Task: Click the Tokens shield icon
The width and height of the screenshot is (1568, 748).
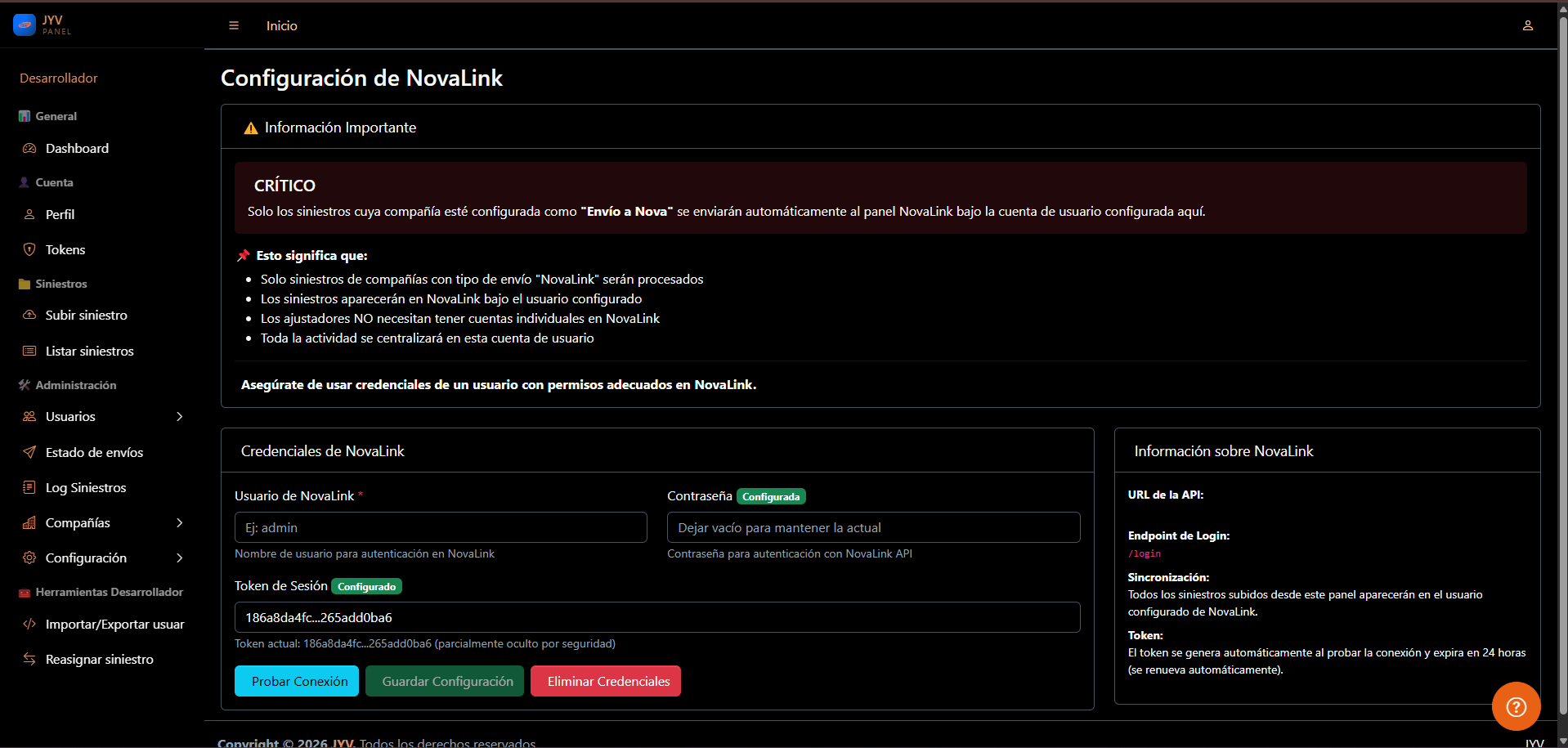Action: (29, 249)
